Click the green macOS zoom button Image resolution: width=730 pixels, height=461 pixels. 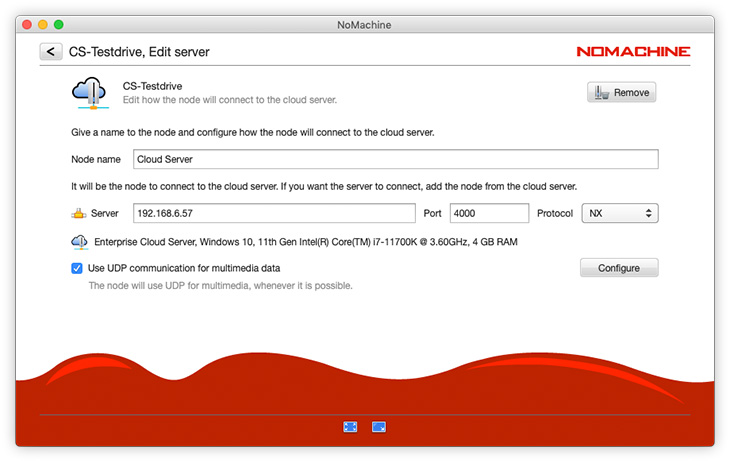pyautogui.click(x=58, y=23)
